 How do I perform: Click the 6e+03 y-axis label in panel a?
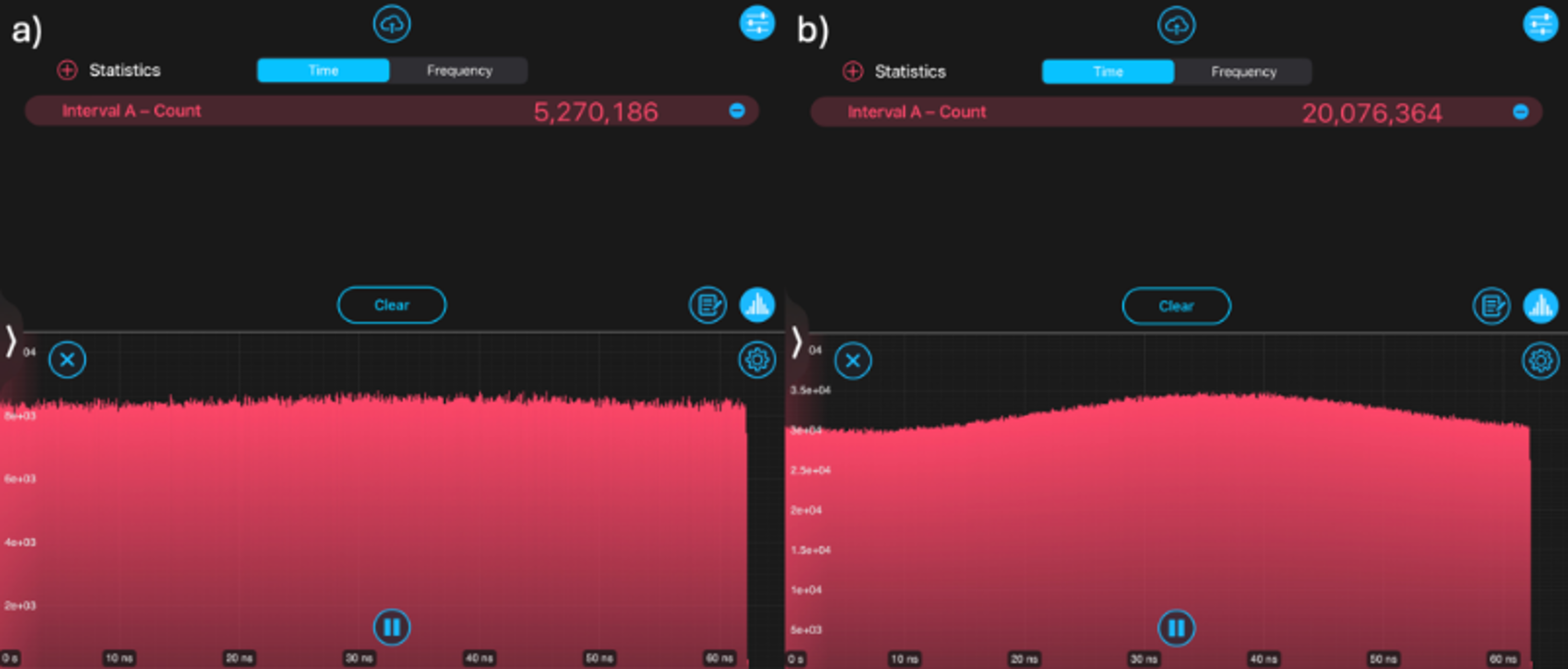pos(20,479)
